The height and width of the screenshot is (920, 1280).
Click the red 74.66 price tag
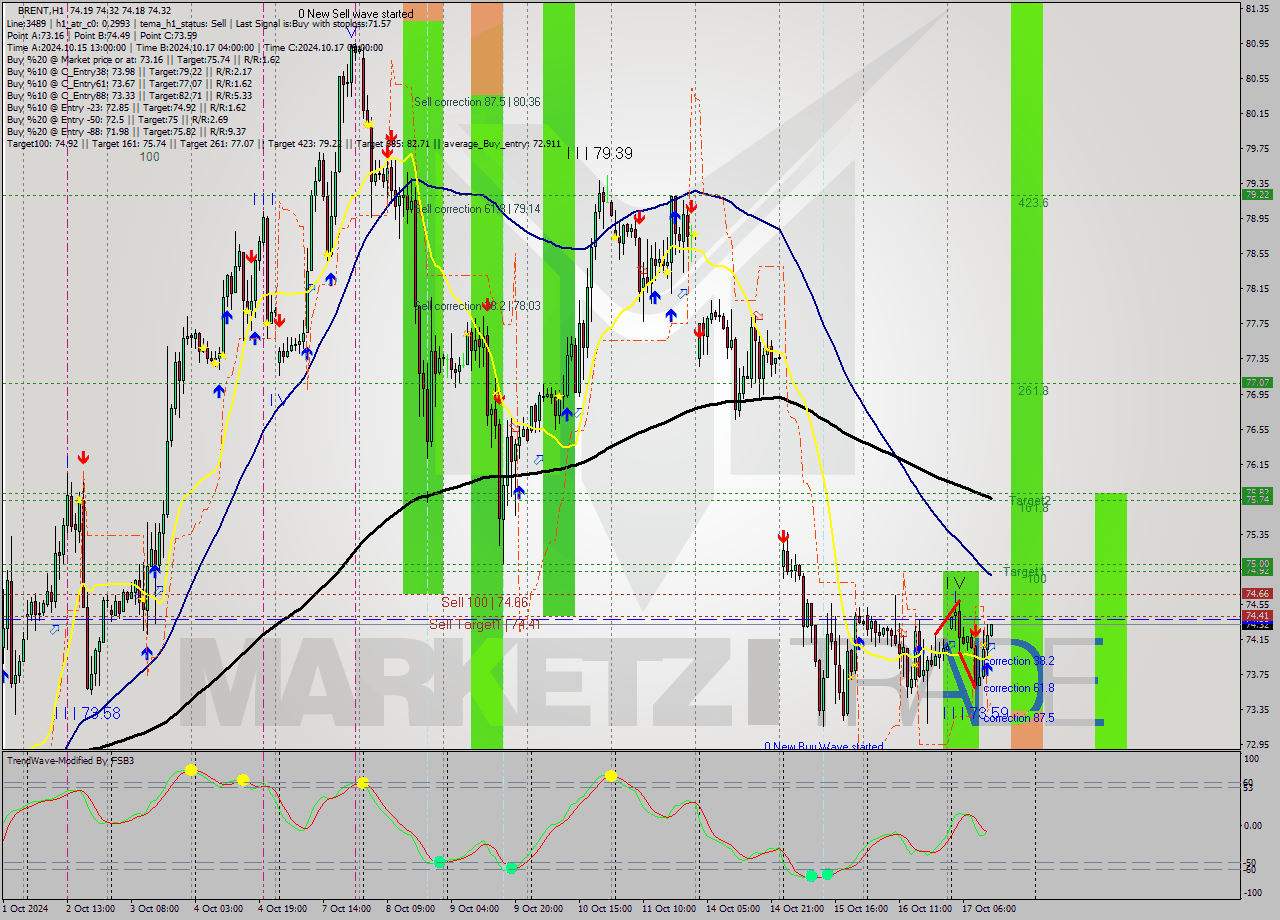point(1256,593)
